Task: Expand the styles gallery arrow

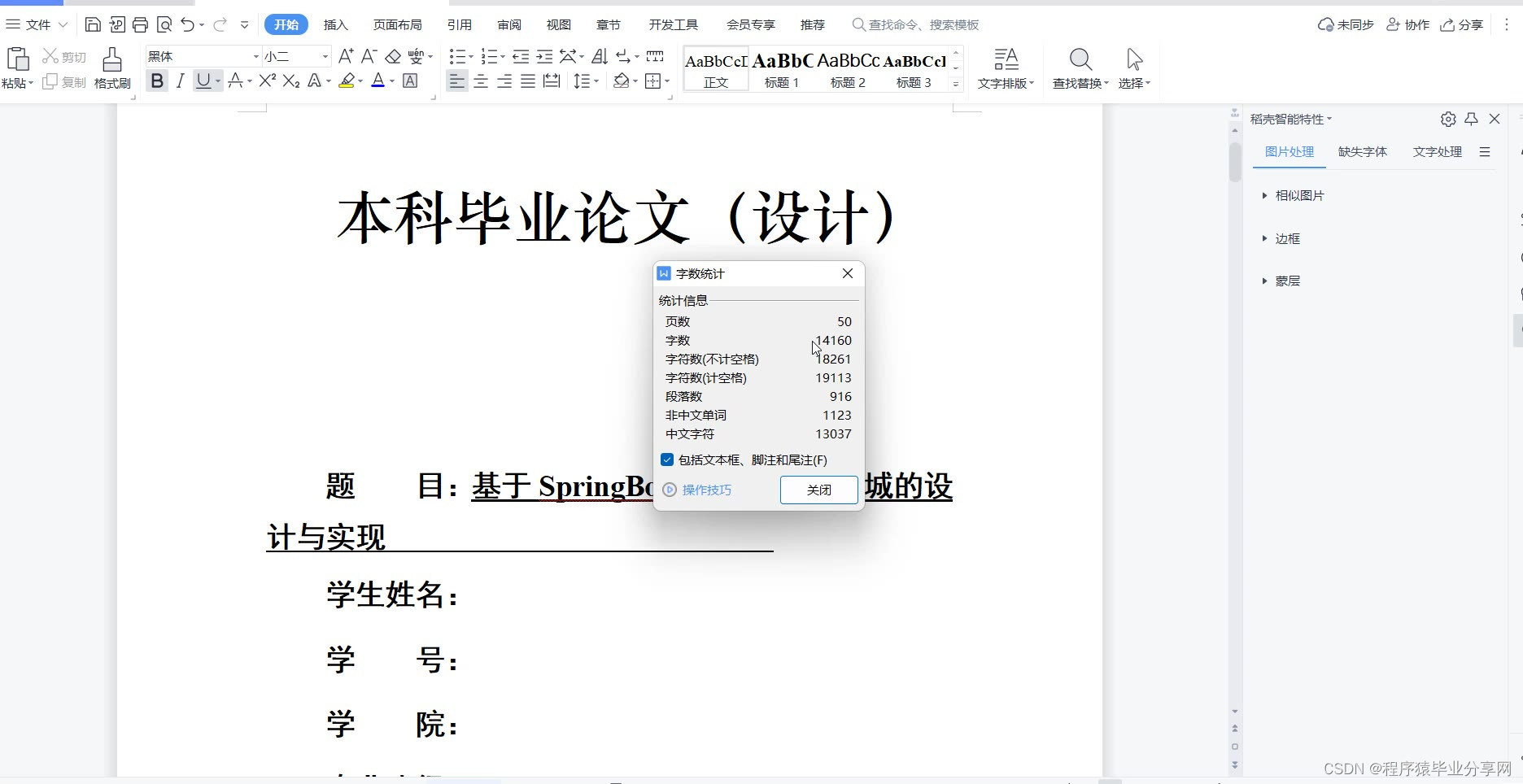Action: (x=956, y=84)
